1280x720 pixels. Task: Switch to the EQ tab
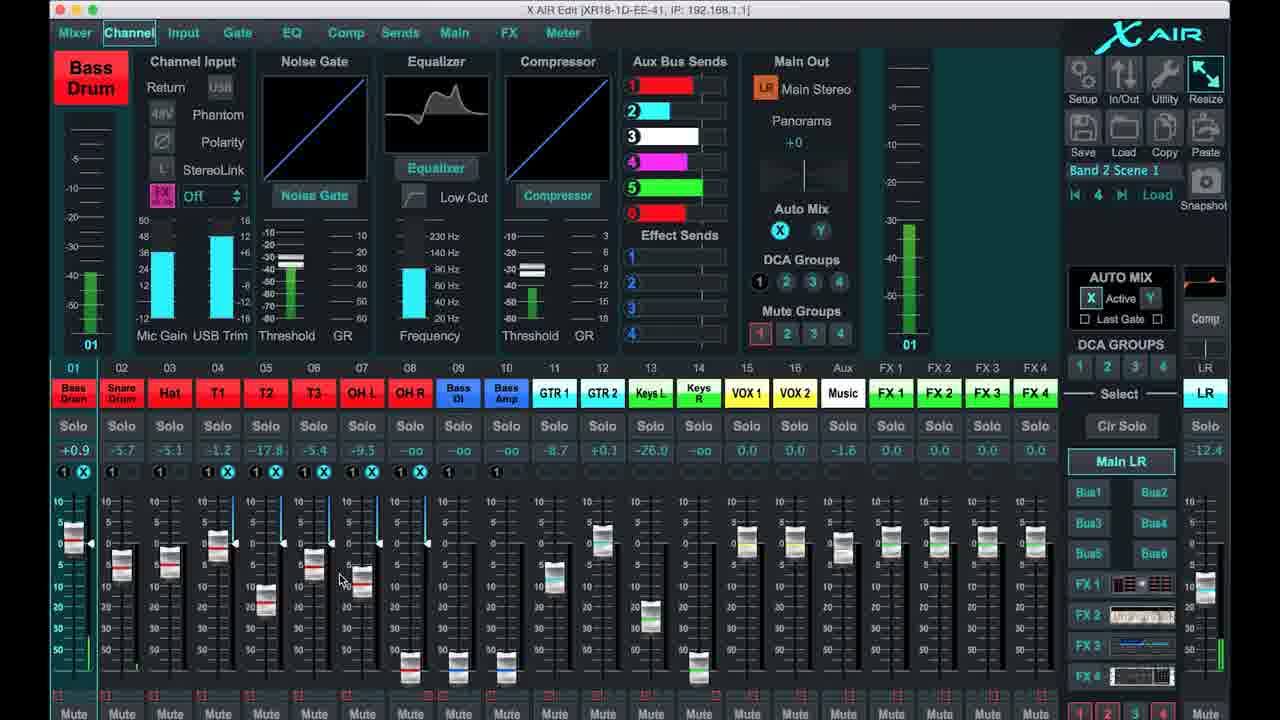292,33
